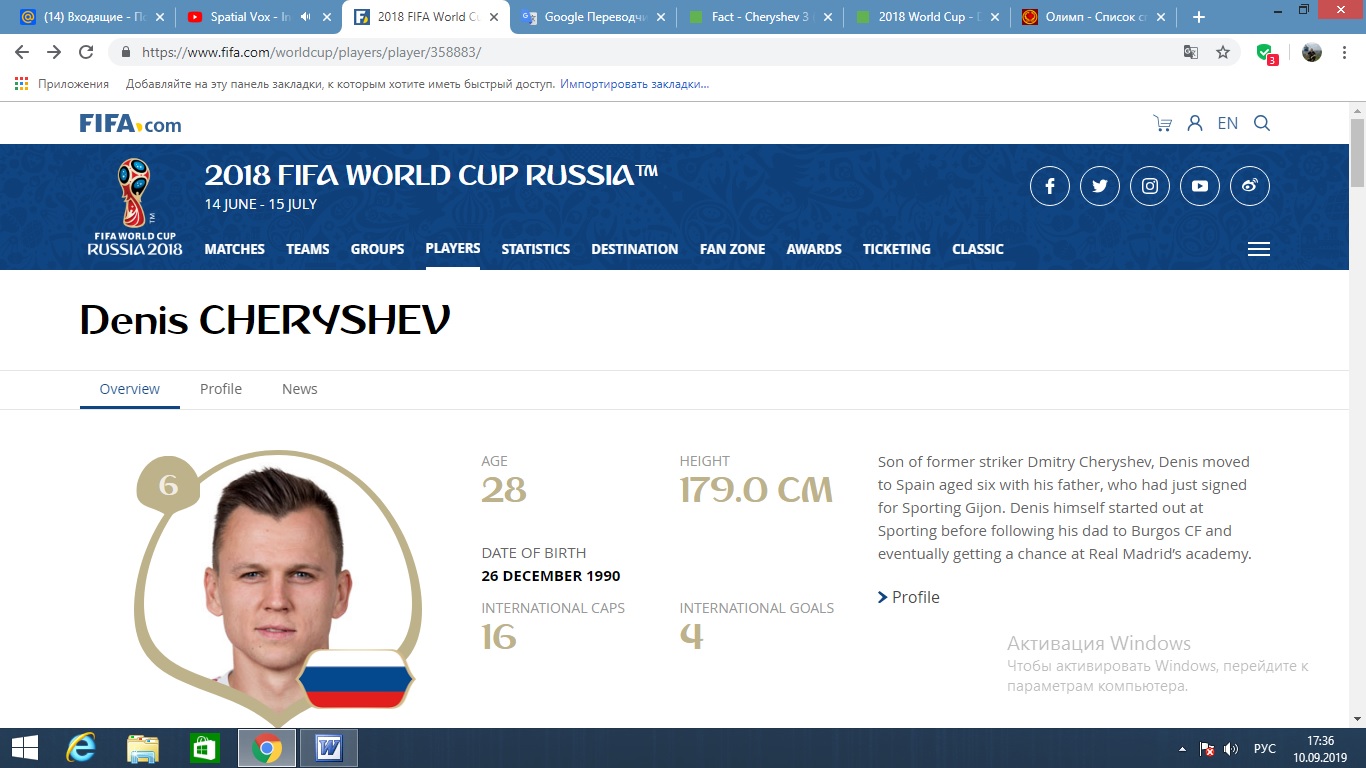Click the volume icon in system tray
This screenshot has height=768, width=1366.
pyautogui.click(x=1231, y=749)
